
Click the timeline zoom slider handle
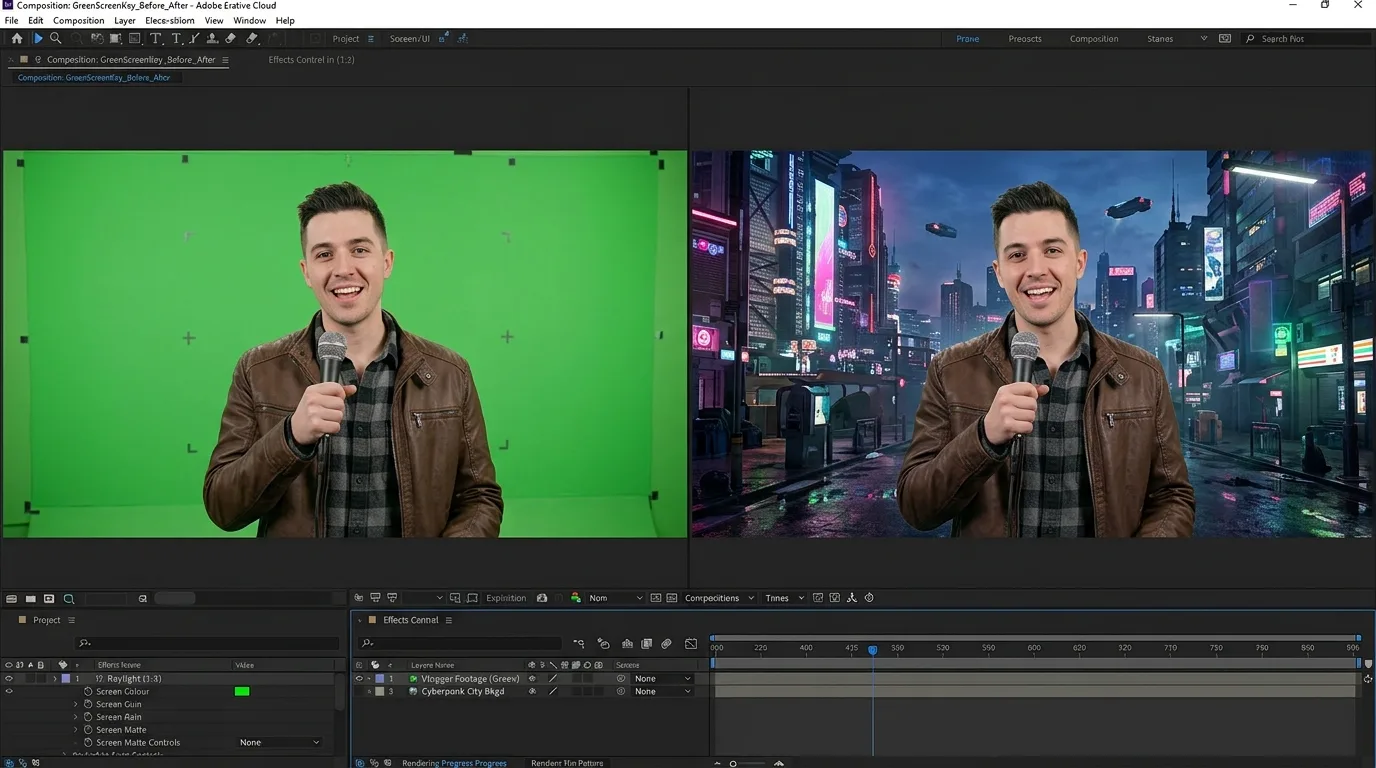pos(733,764)
